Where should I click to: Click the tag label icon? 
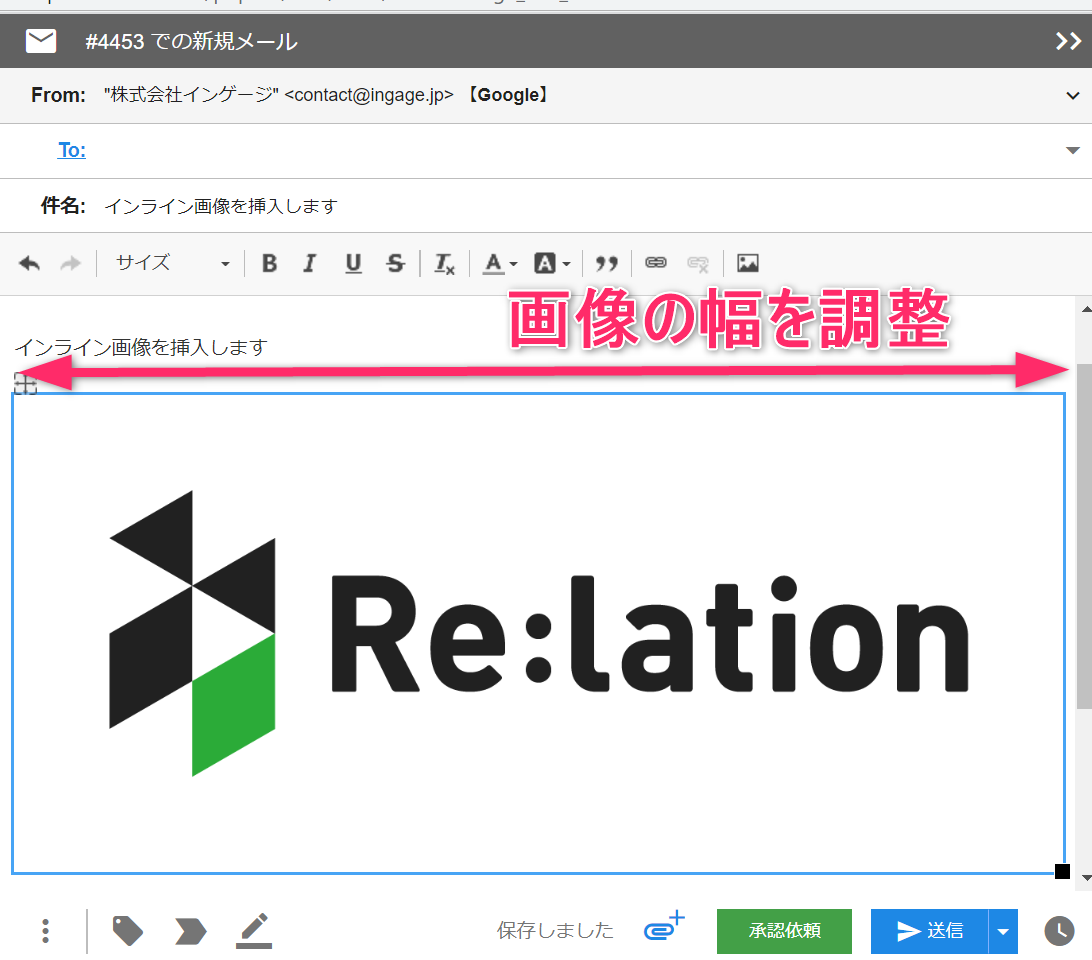coord(127,931)
